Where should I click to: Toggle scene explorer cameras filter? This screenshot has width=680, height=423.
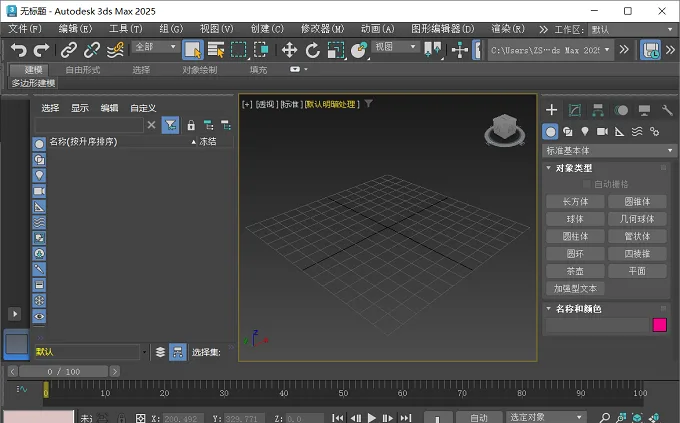39,191
